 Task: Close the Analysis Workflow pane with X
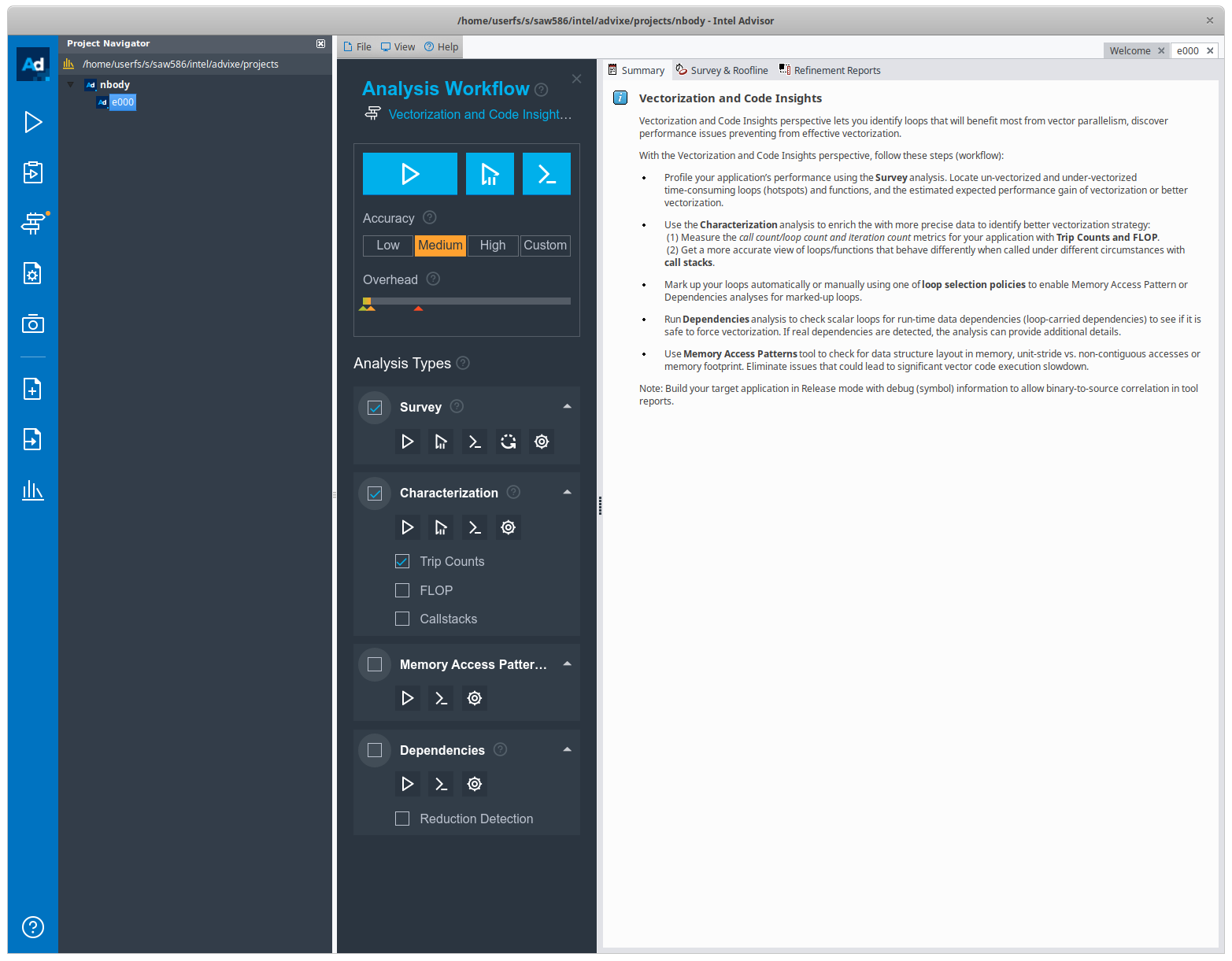pyautogui.click(x=577, y=79)
